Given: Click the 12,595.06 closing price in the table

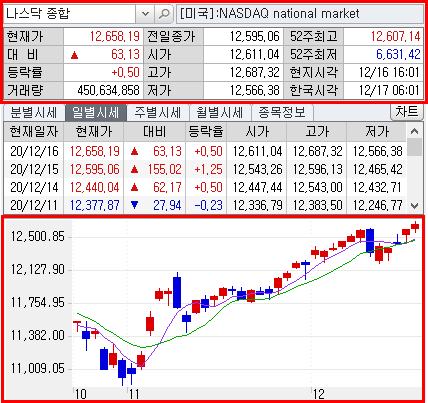Looking at the screenshot, I should coord(95,169).
